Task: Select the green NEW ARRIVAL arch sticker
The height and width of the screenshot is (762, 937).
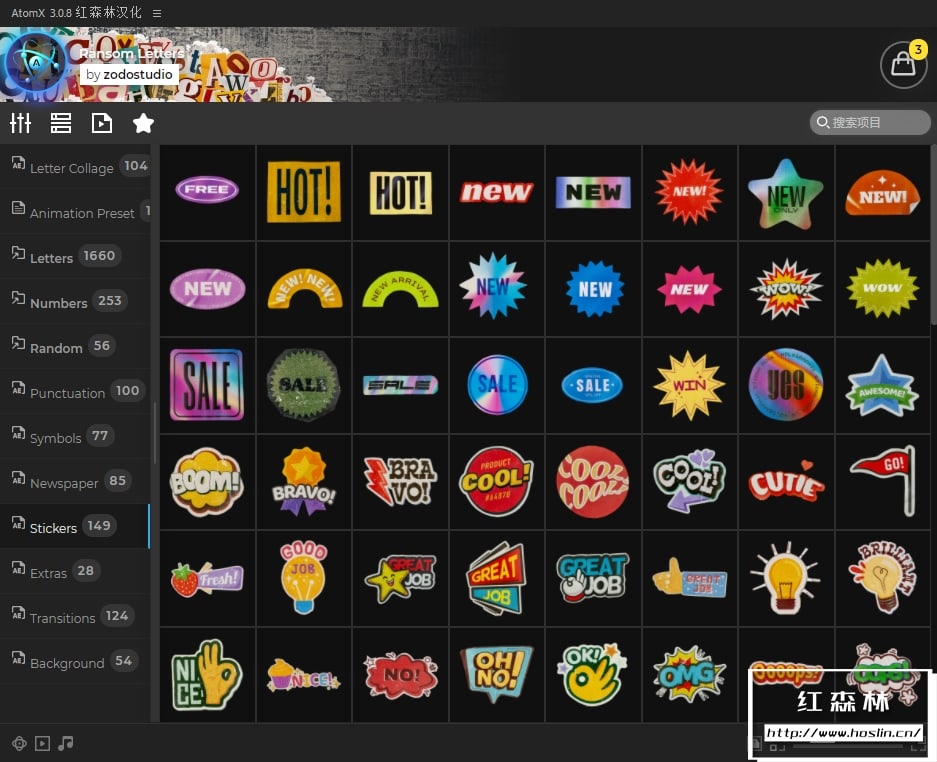Action: (400, 289)
